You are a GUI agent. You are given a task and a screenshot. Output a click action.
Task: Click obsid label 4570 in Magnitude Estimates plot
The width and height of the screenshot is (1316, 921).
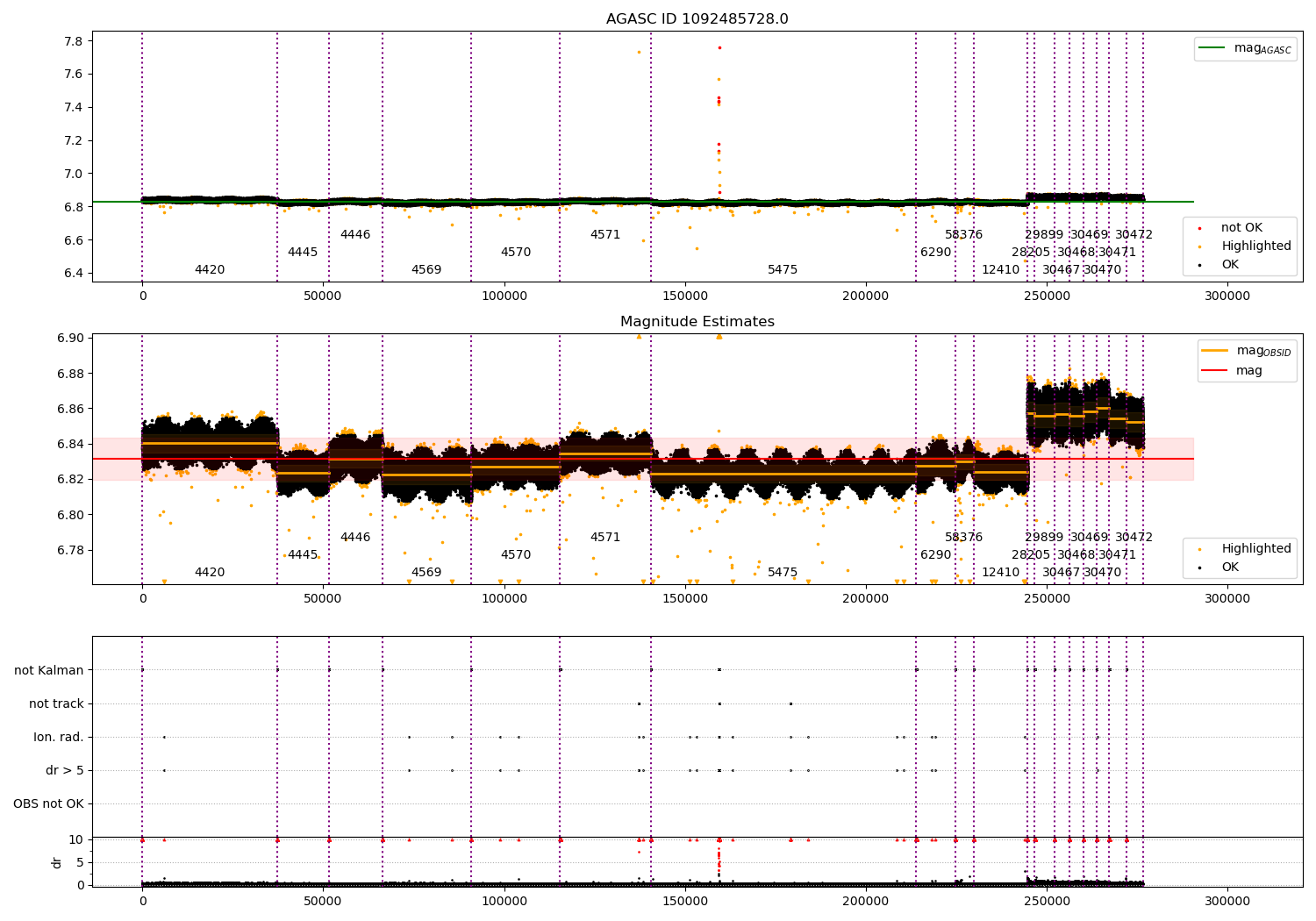click(x=516, y=555)
